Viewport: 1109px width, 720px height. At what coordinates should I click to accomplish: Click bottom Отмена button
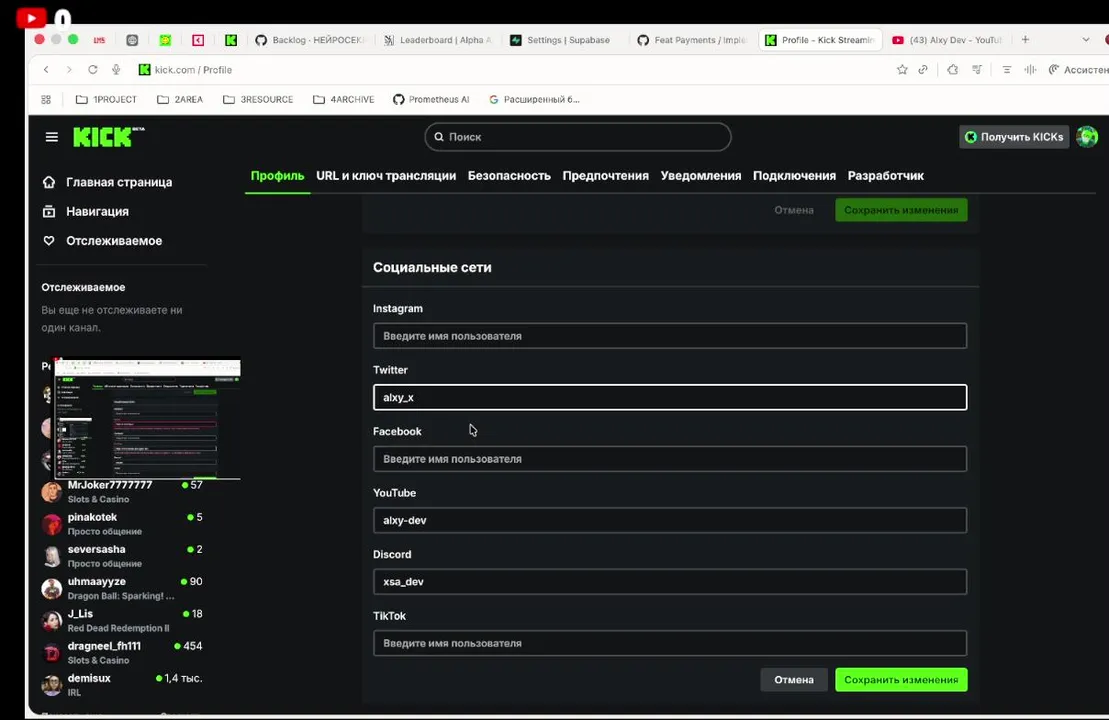pyautogui.click(x=794, y=680)
